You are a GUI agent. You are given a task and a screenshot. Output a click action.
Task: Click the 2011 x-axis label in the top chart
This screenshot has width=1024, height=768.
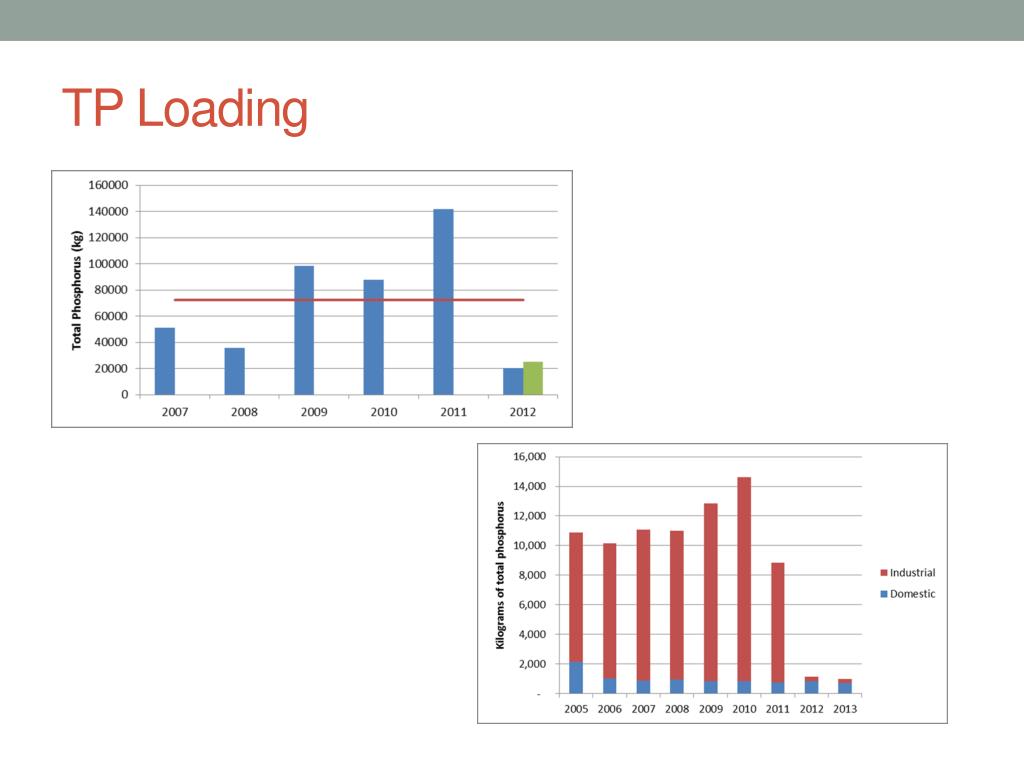tap(453, 412)
